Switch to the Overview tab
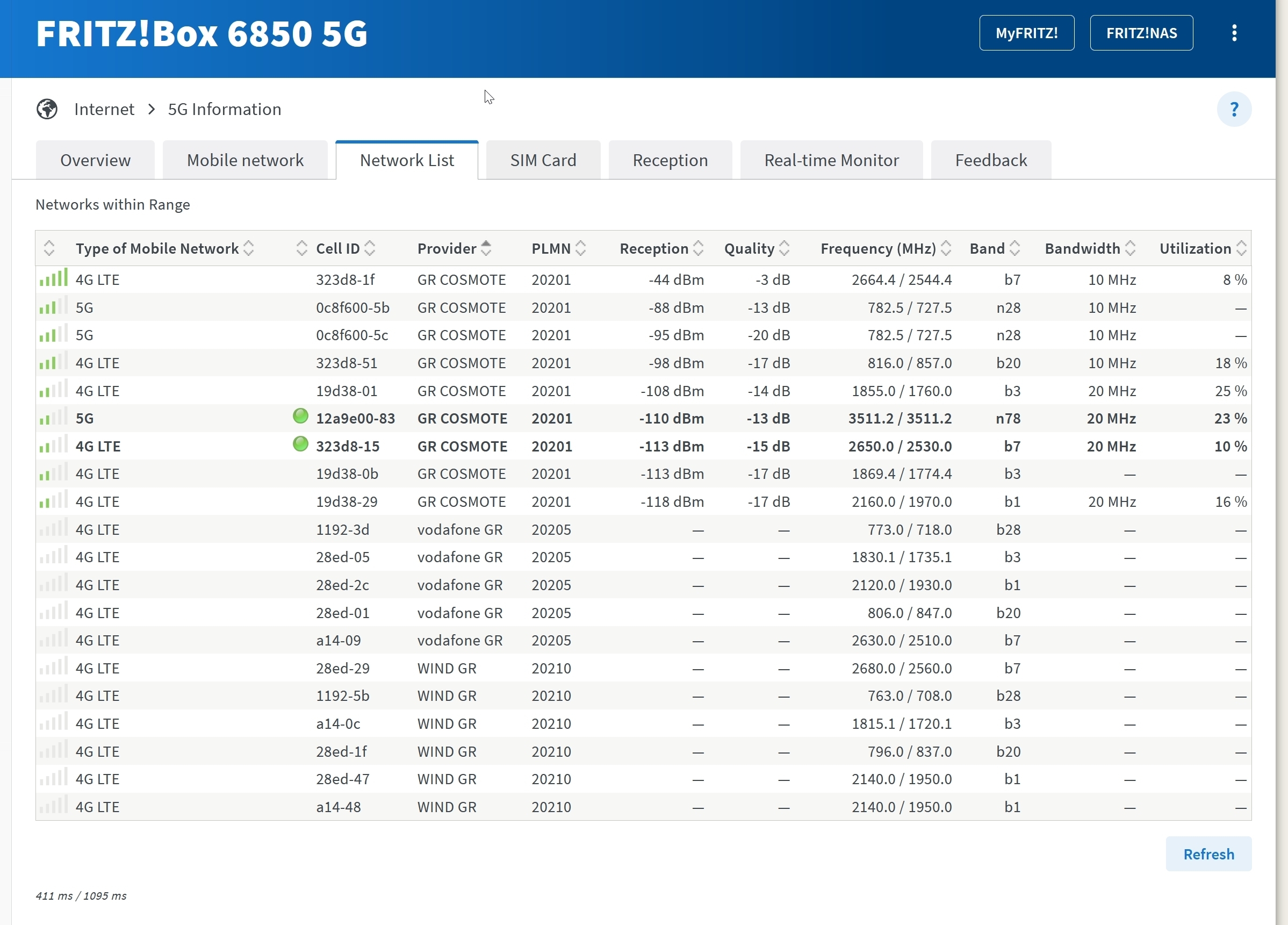This screenshot has width=1288, height=925. click(x=96, y=160)
